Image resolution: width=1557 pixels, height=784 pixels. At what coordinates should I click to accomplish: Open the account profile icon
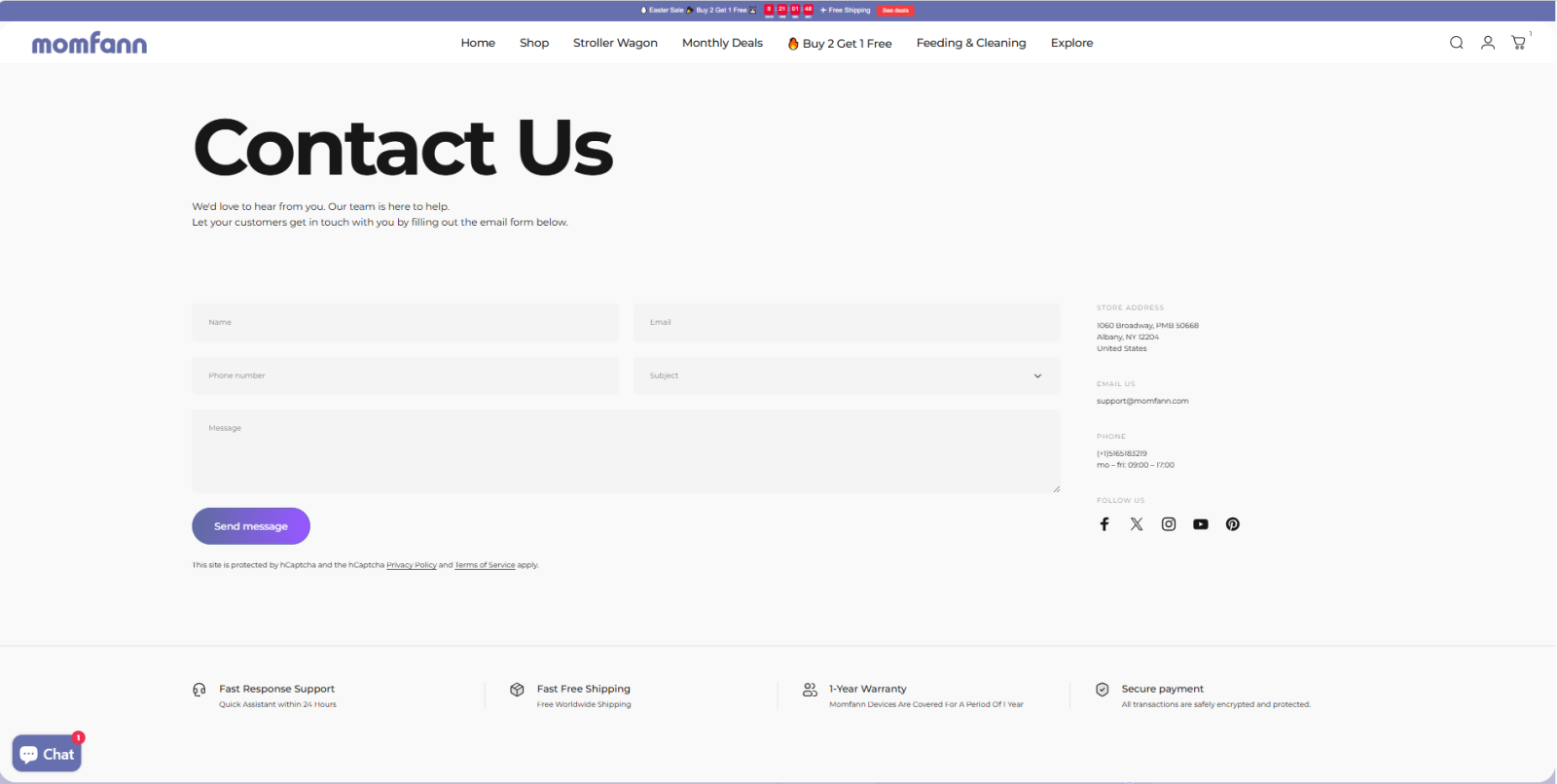[x=1488, y=43]
